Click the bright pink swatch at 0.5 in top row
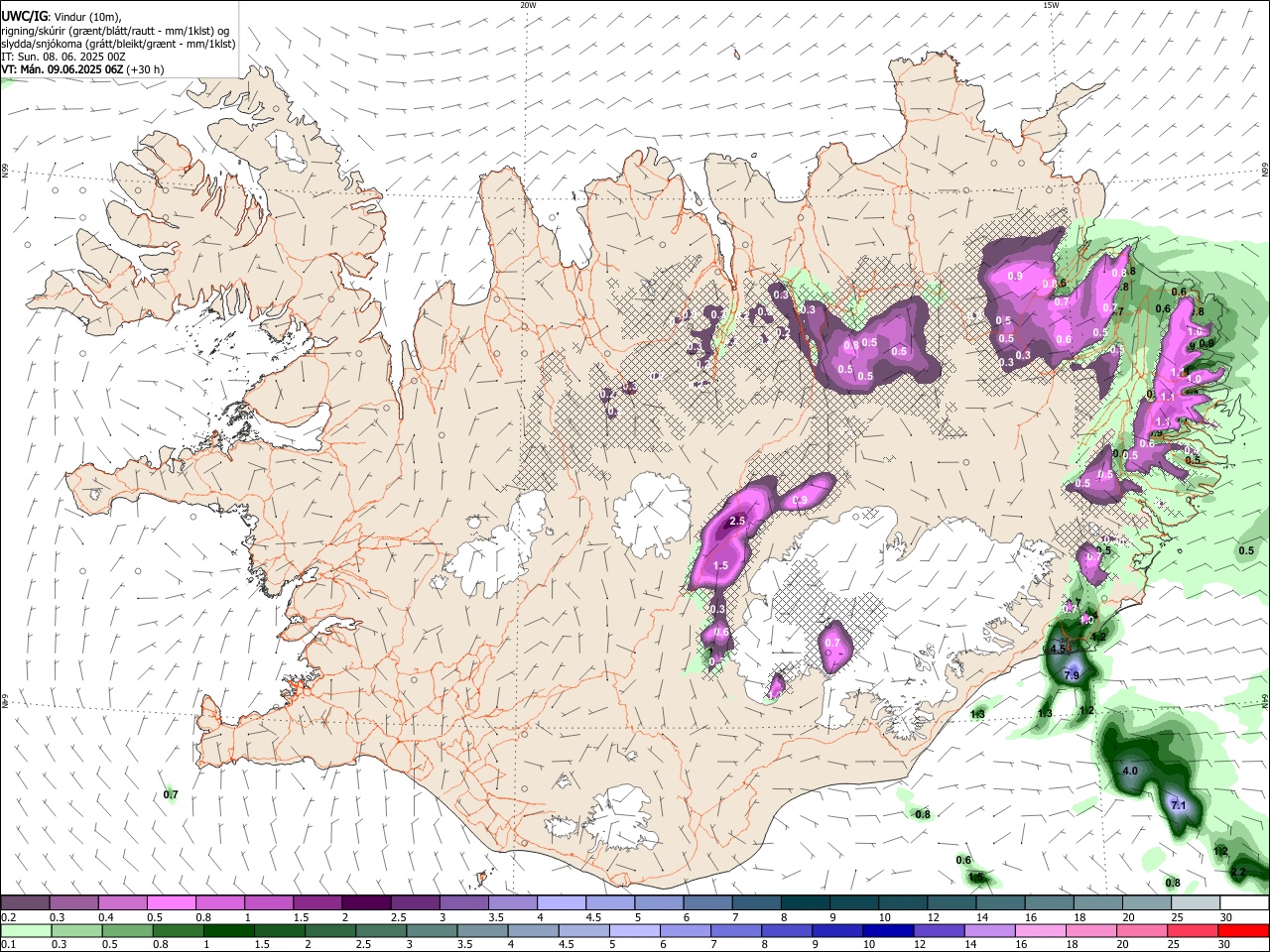Screen dimensions: 1270x952 click(171, 902)
